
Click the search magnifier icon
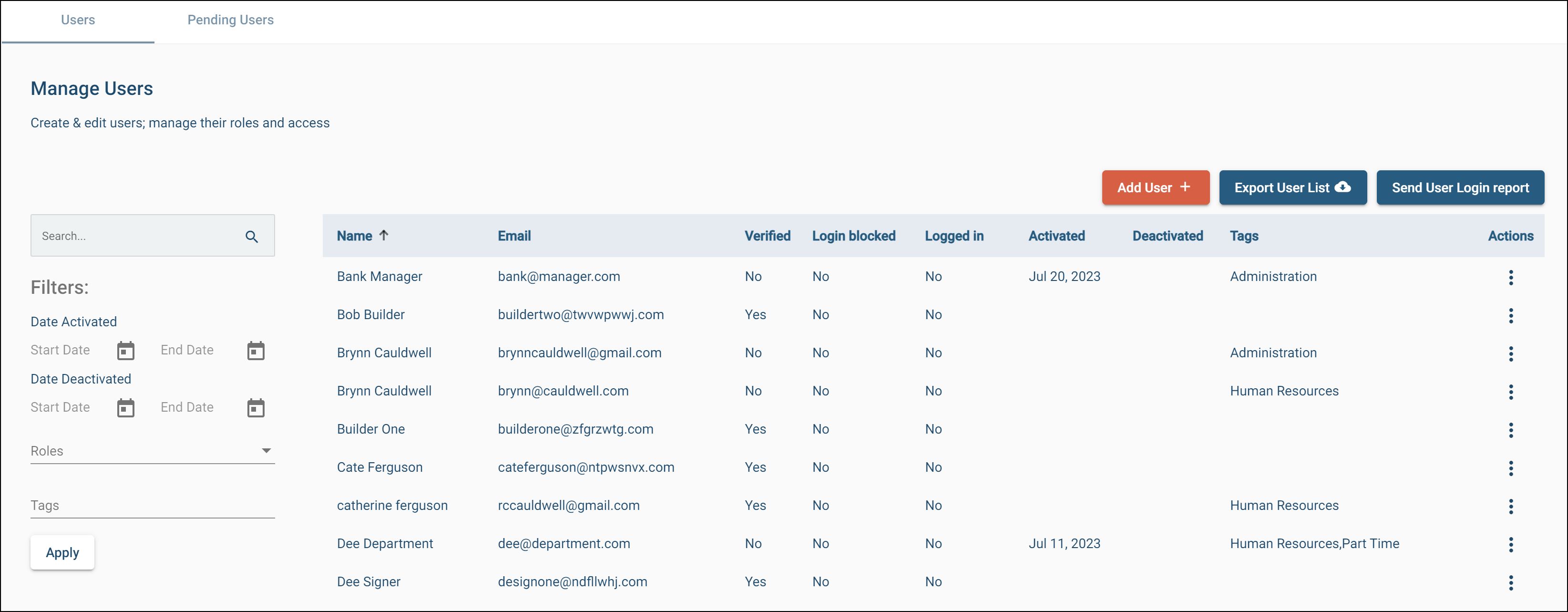251,236
